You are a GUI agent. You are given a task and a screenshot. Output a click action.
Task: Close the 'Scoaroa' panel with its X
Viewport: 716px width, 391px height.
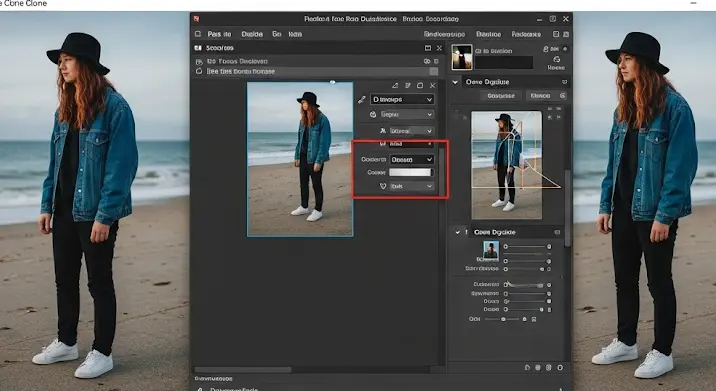(x=439, y=48)
